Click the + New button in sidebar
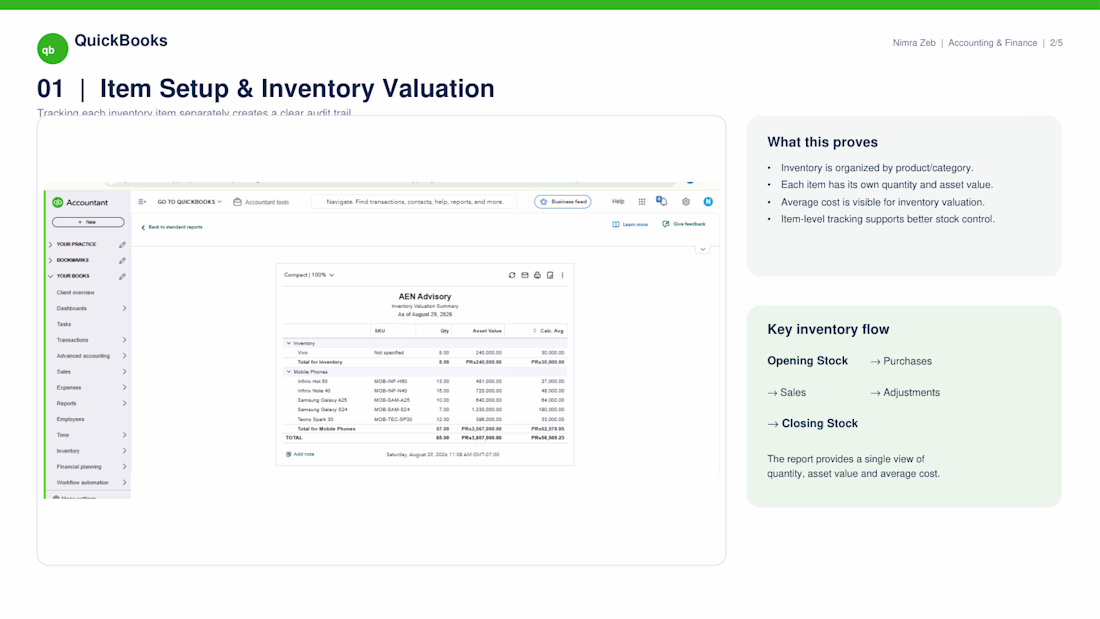Screen dimensions: 1100x619 pyautogui.click(x=88, y=222)
